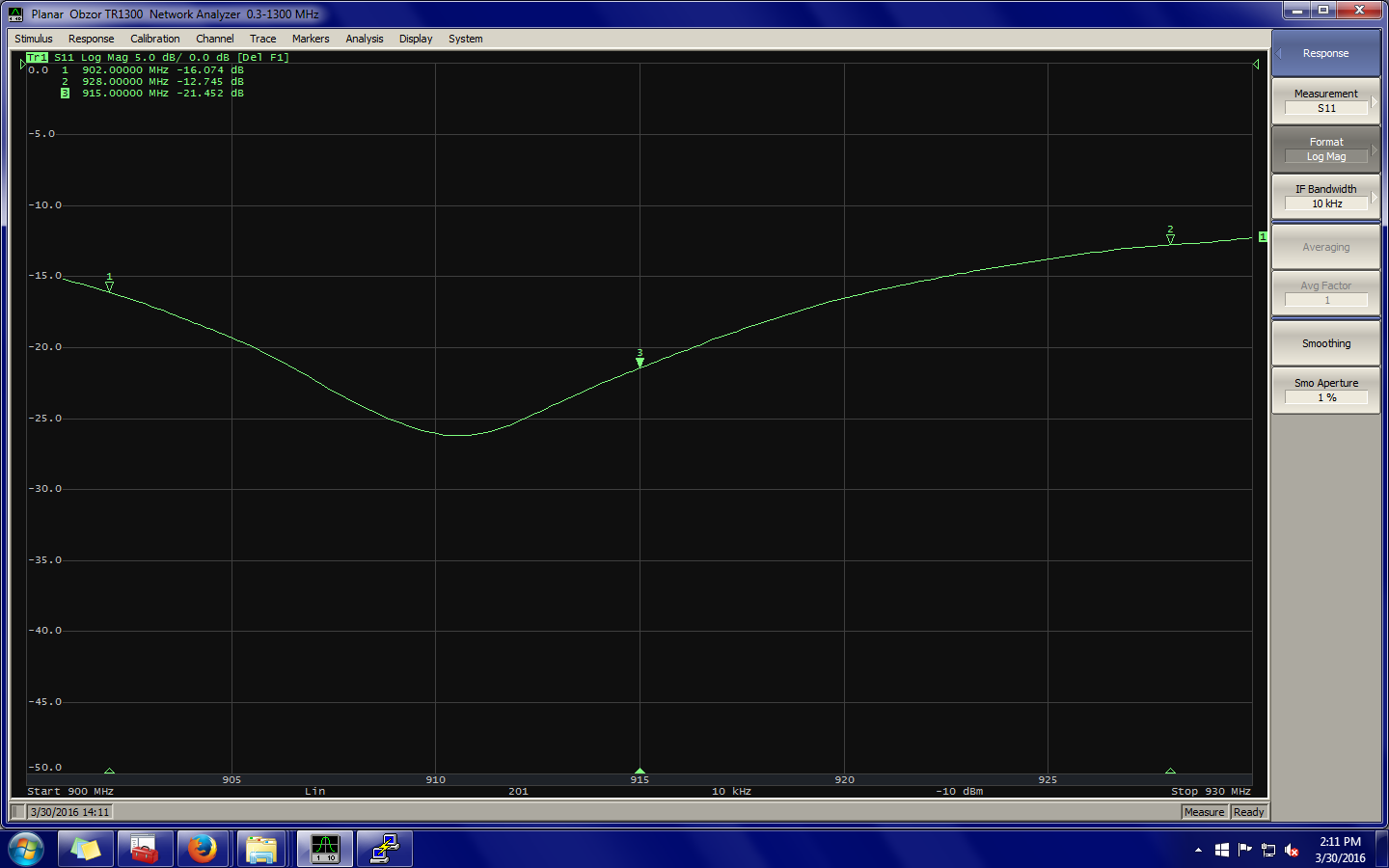
Task: Open the network connection taskbar icon
Action: click(385, 849)
